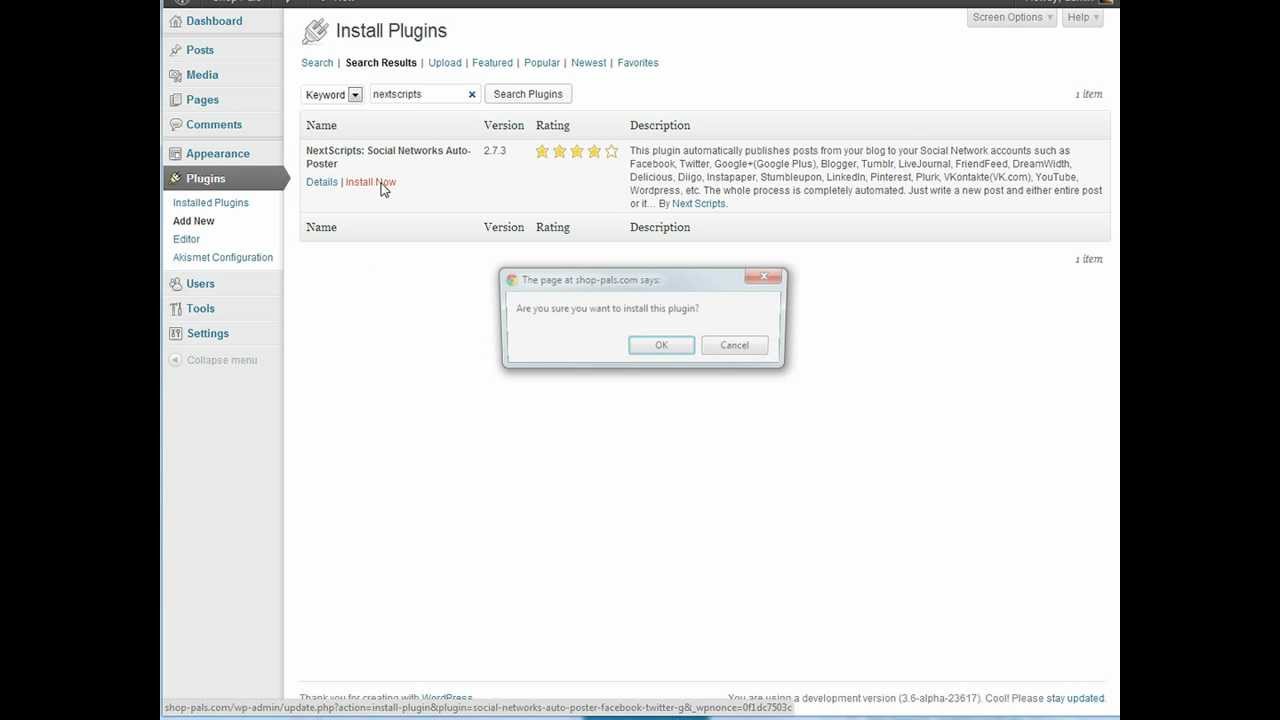Screen dimensions: 1280x720
Task: Switch to the Upload tab
Action: pos(445,63)
